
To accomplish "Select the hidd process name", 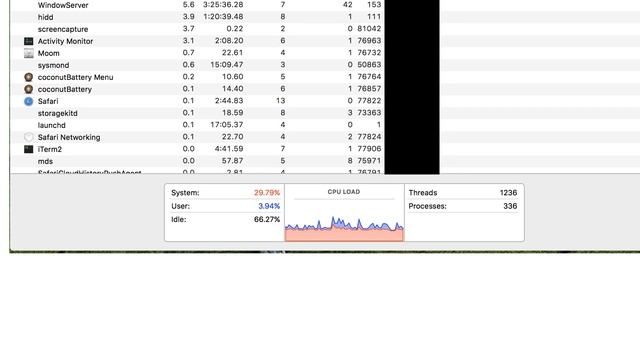I will point(45,17).
